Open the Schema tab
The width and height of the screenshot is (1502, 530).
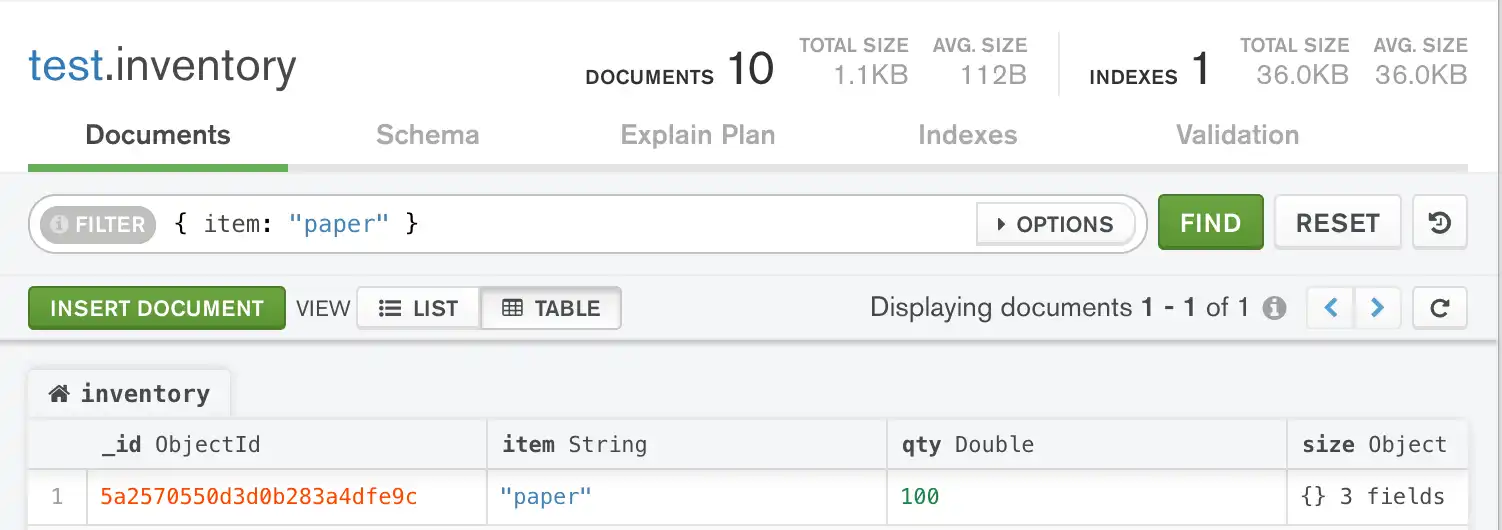pyautogui.click(x=427, y=135)
